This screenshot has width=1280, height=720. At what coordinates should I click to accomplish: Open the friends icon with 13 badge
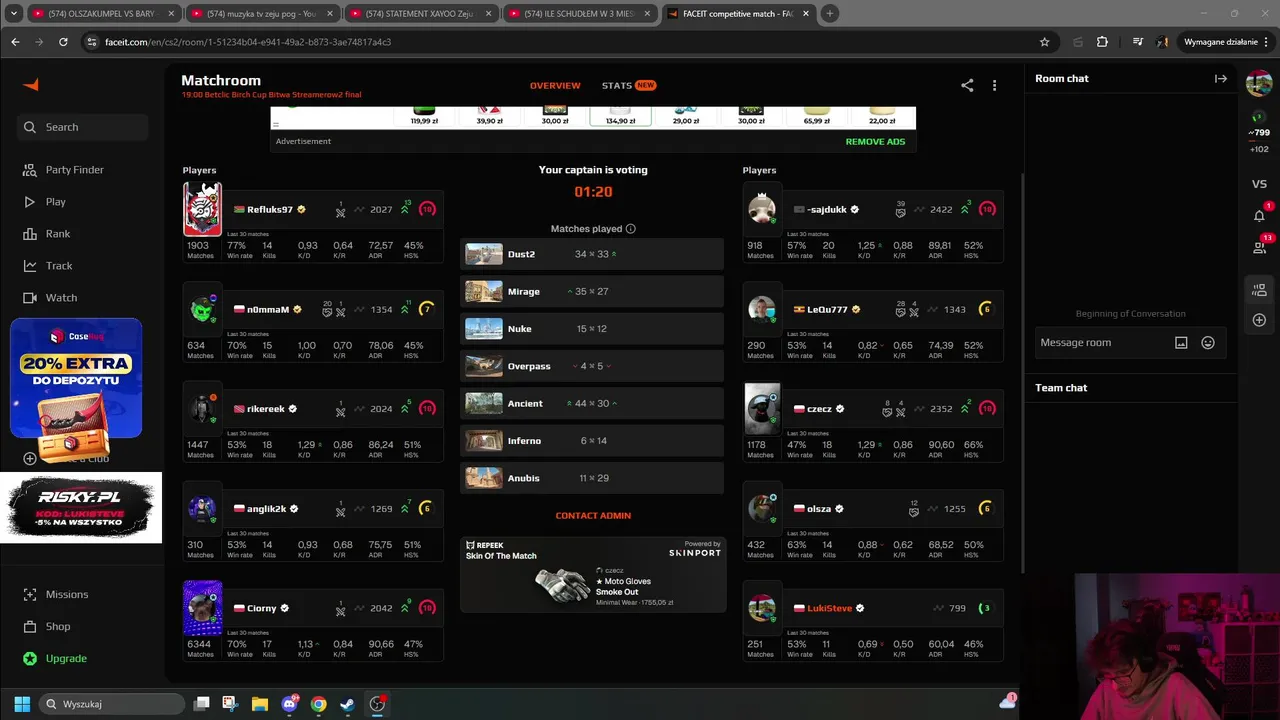point(1259,247)
